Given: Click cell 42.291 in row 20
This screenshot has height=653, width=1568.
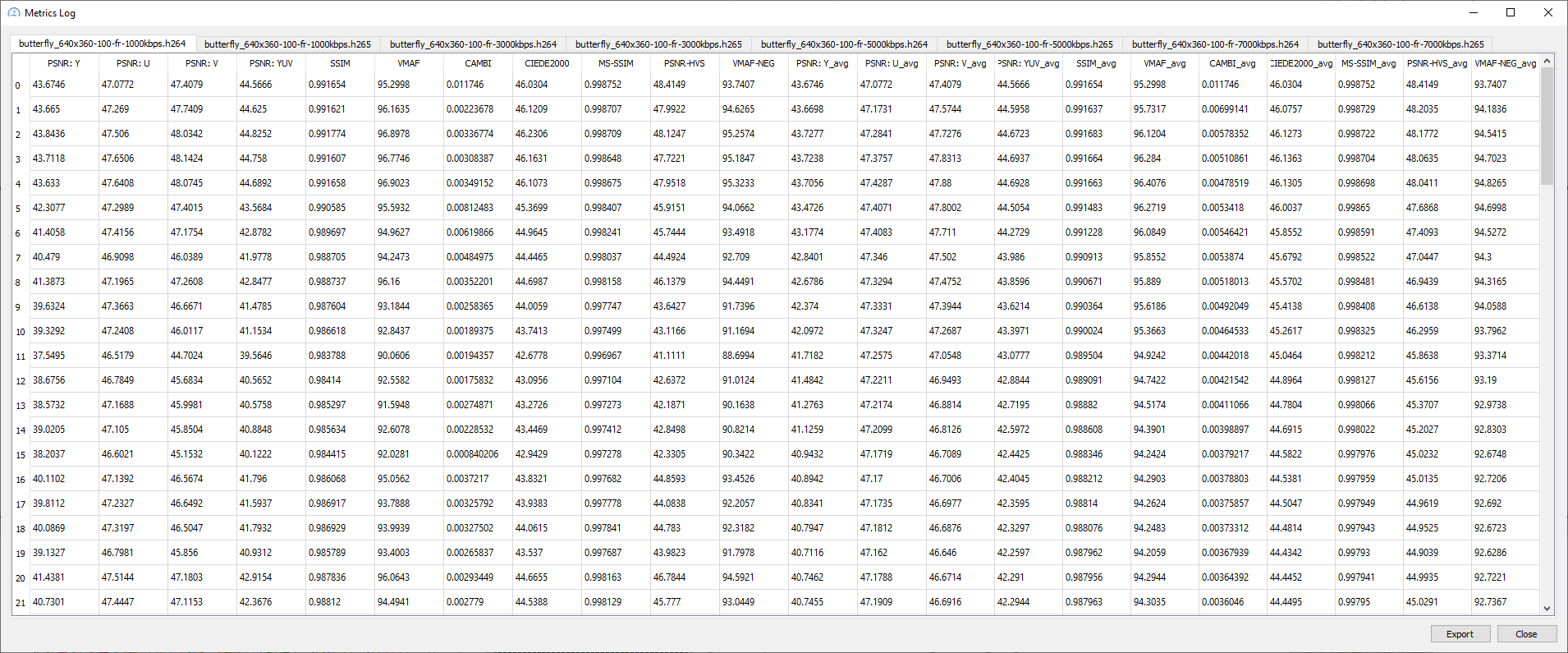Looking at the screenshot, I should coord(1028,577).
